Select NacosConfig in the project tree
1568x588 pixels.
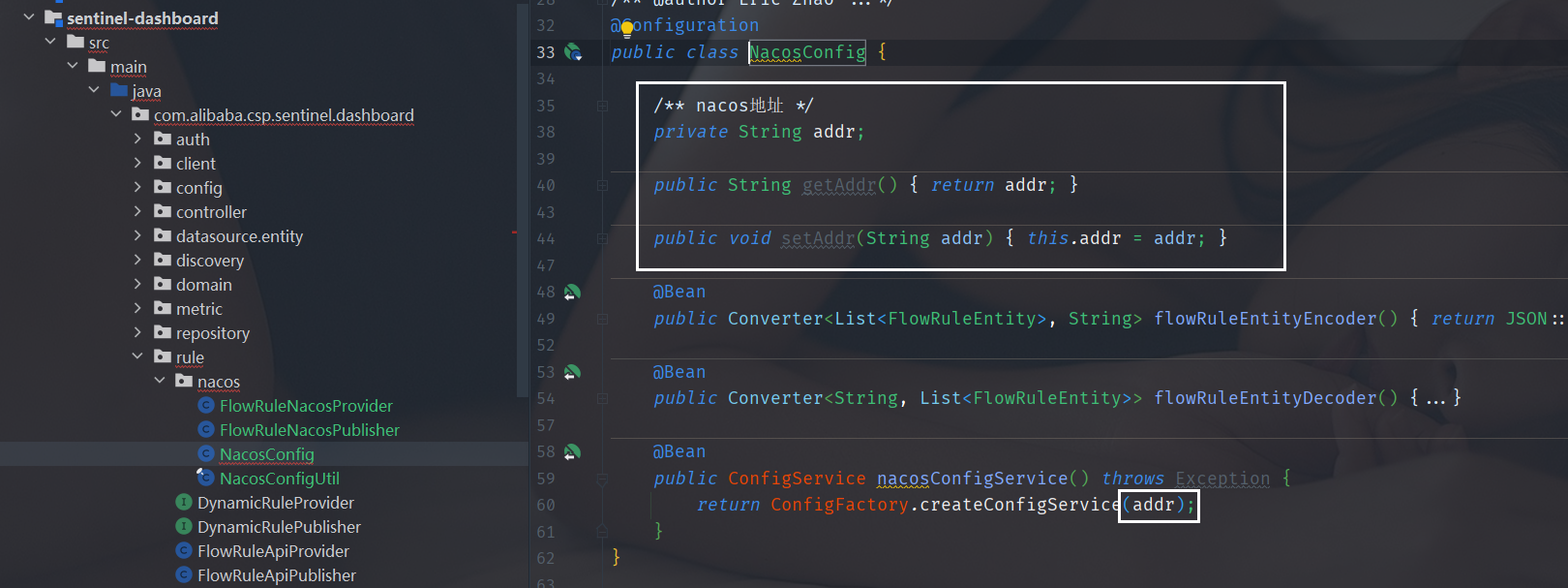click(267, 454)
